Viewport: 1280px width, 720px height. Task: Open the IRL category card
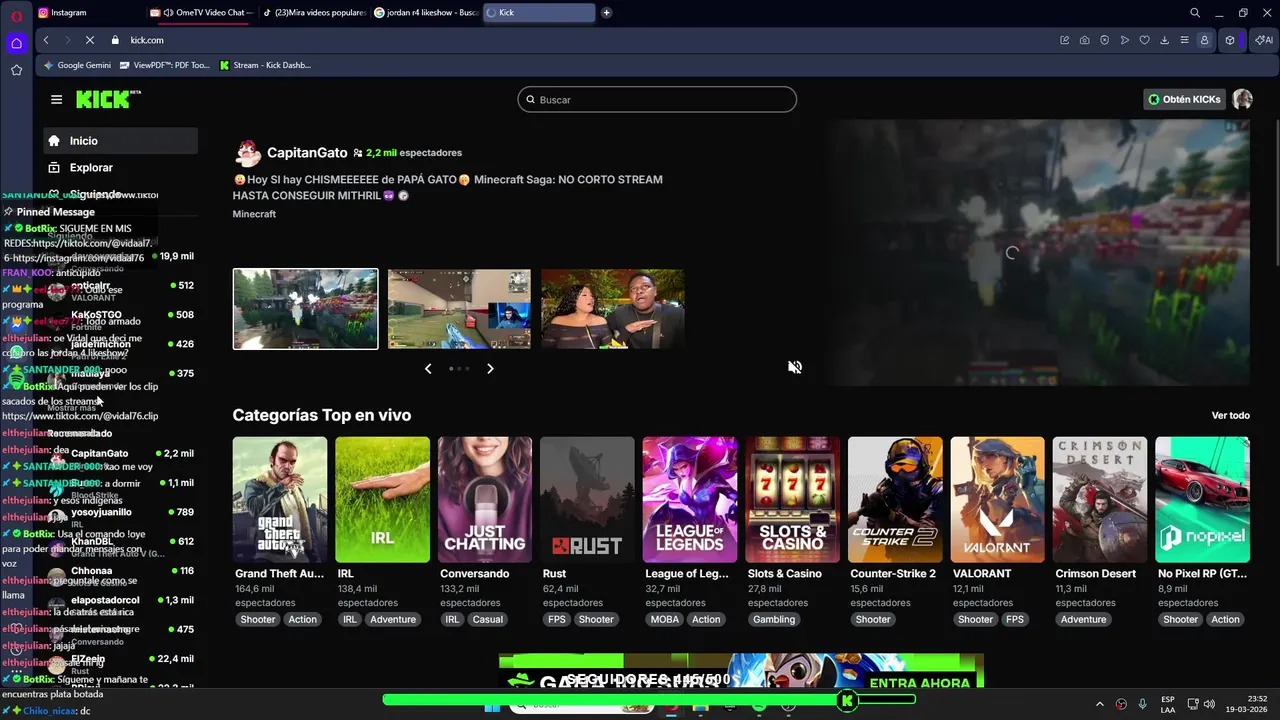[382, 500]
